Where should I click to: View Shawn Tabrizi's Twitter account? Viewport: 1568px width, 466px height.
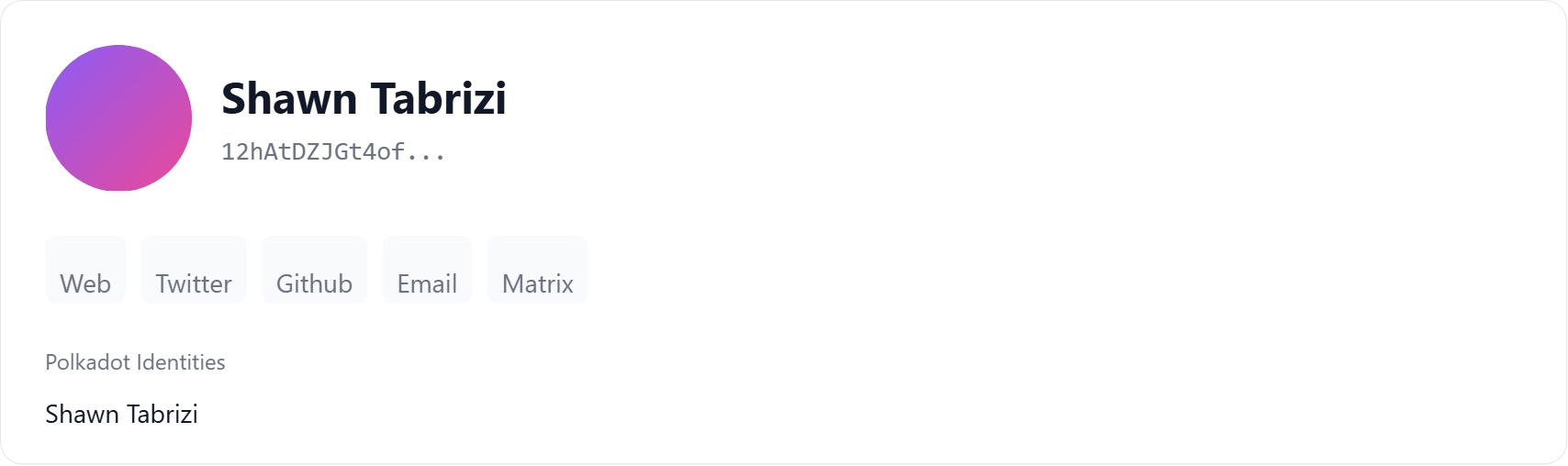pyautogui.click(x=194, y=272)
